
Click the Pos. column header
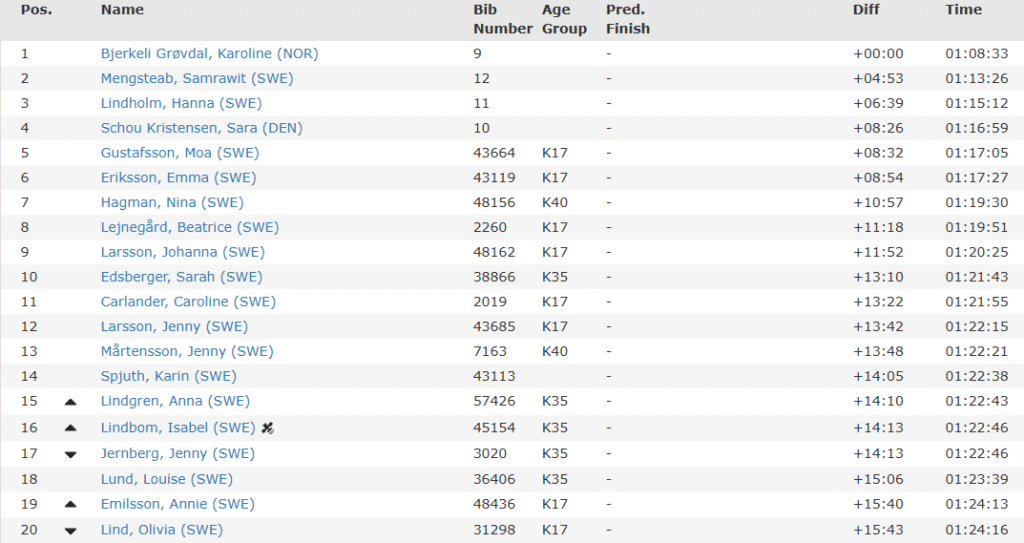click(x=37, y=10)
